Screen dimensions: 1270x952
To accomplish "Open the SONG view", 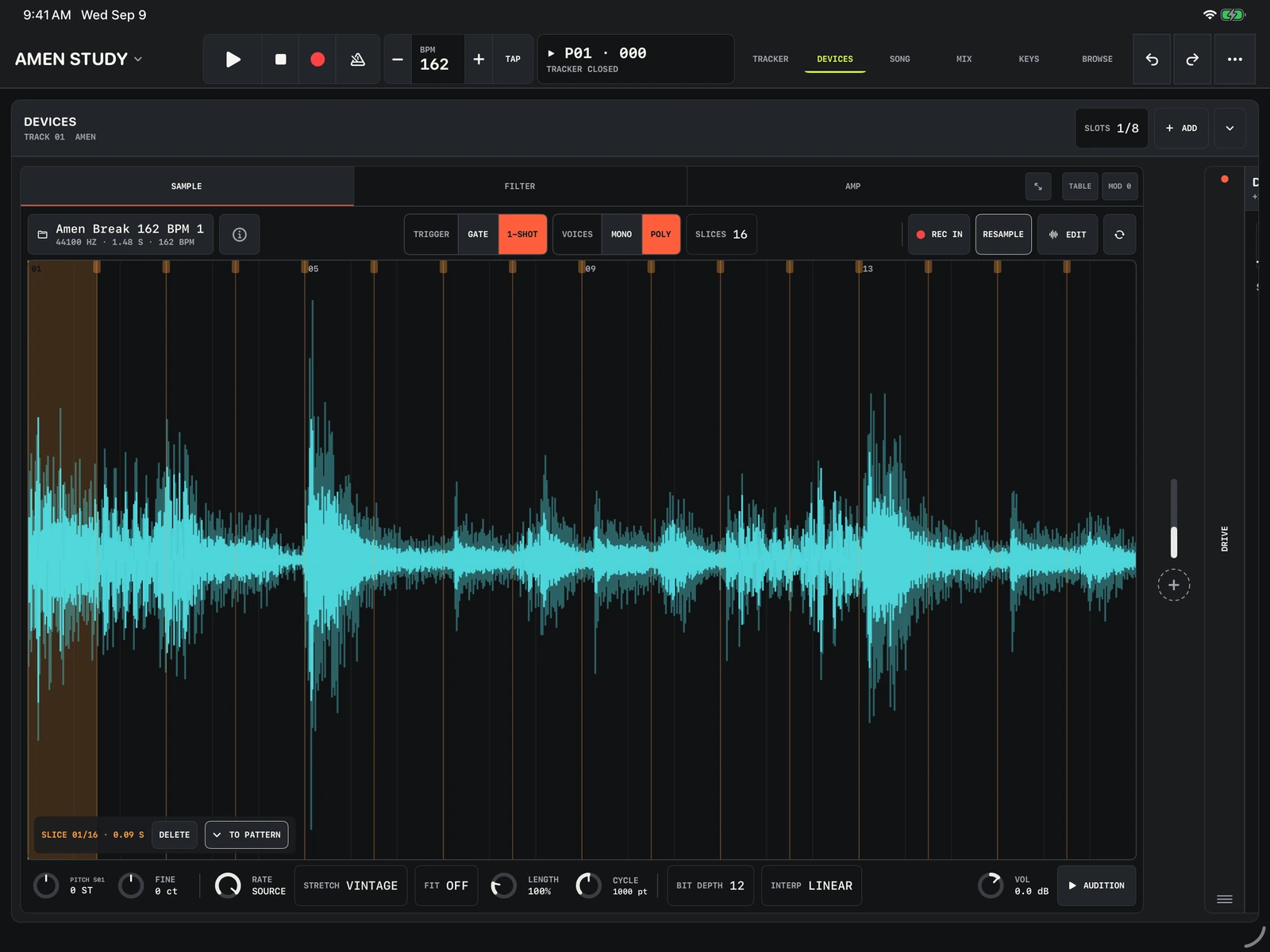I will 899,59.
